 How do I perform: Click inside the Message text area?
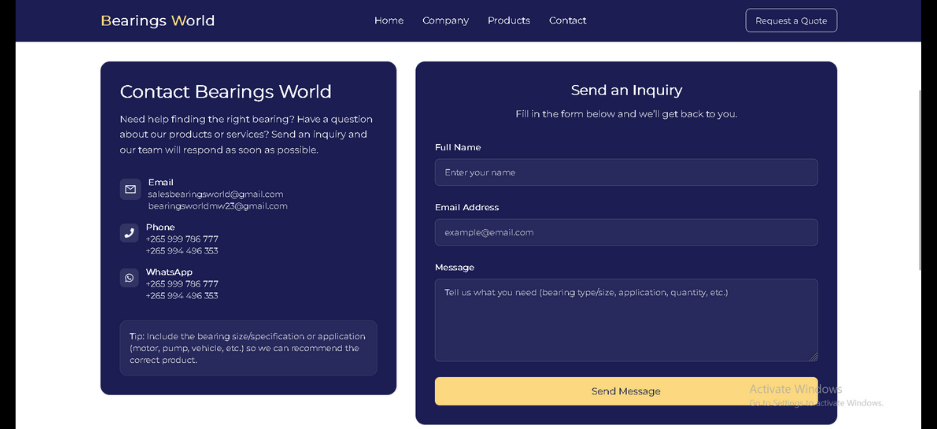point(625,320)
